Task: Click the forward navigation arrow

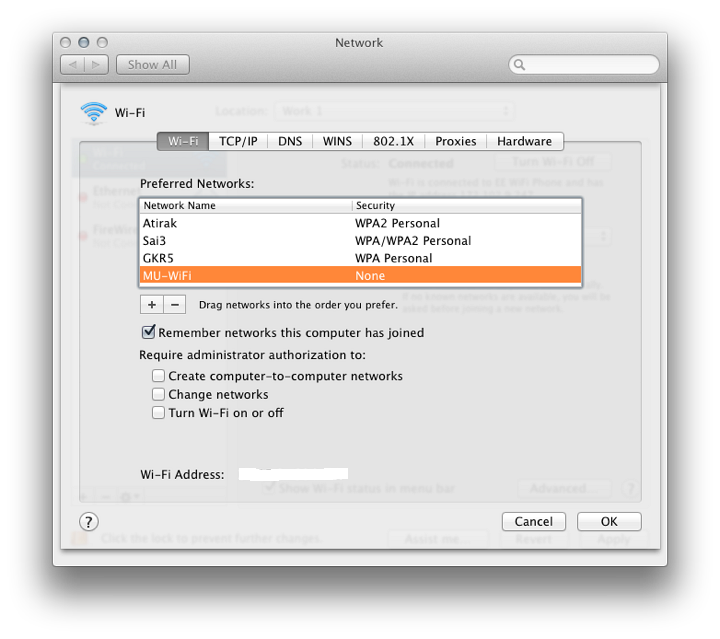Action: point(96,65)
